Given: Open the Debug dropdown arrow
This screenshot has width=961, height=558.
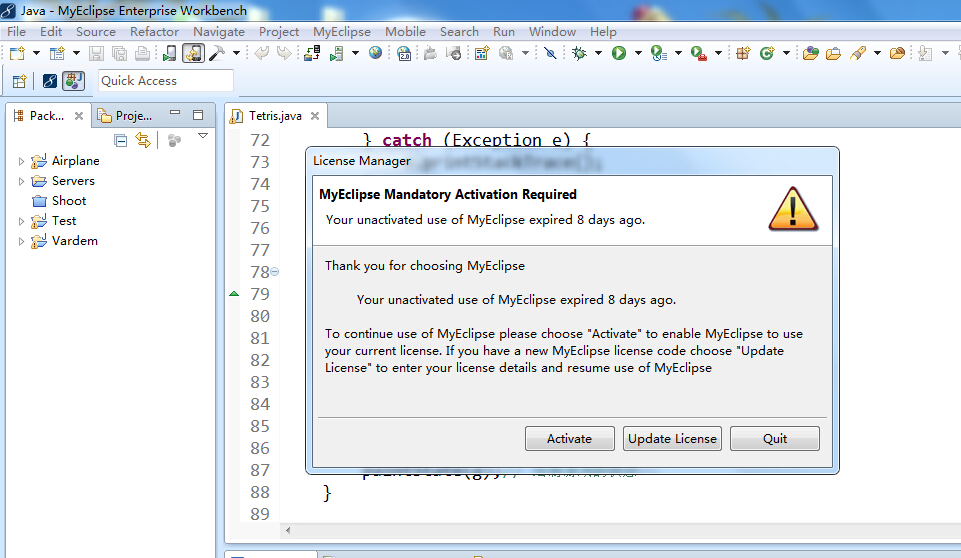Looking at the screenshot, I should tap(598, 53).
